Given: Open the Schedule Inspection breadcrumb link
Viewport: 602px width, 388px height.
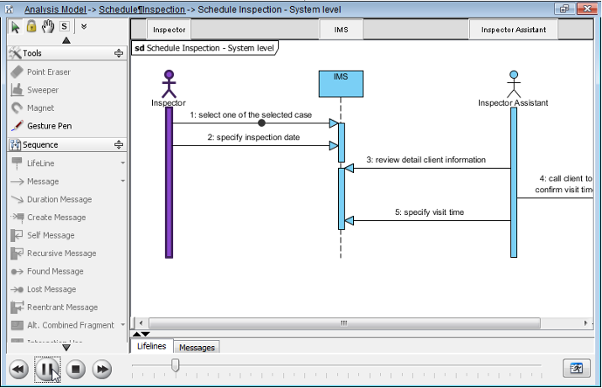Looking at the screenshot, I should point(142,10).
